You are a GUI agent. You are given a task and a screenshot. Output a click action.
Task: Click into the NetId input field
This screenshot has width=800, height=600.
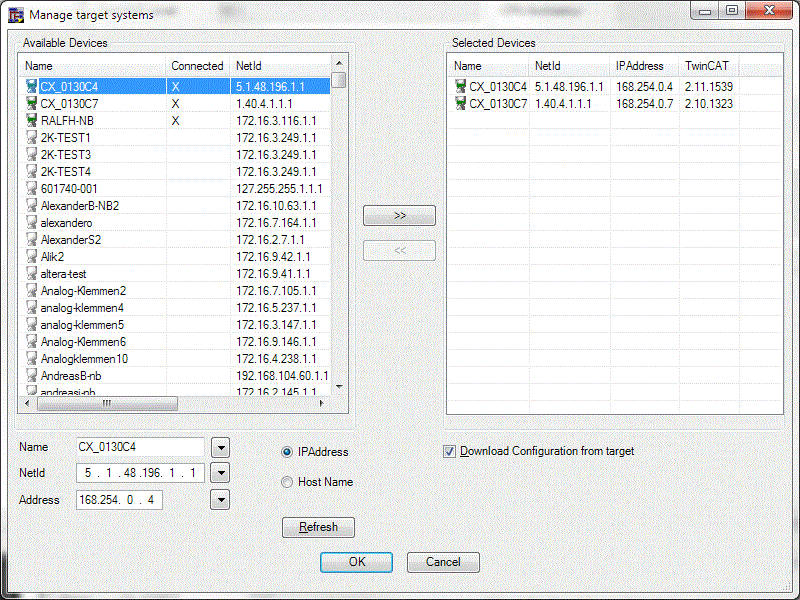pyautogui.click(x=140, y=473)
